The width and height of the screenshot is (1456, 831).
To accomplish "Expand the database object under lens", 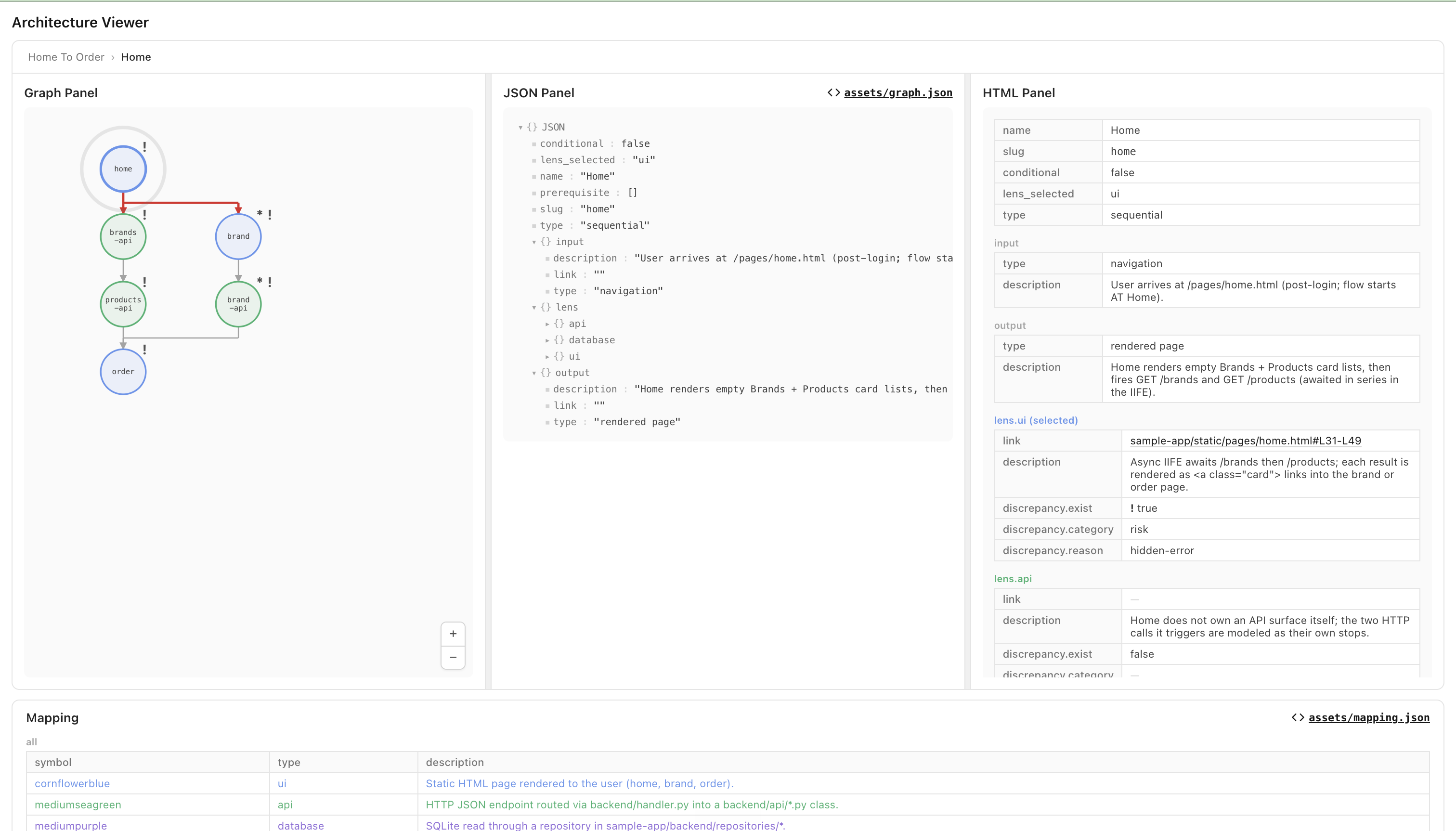I will (x=547, y=340).
